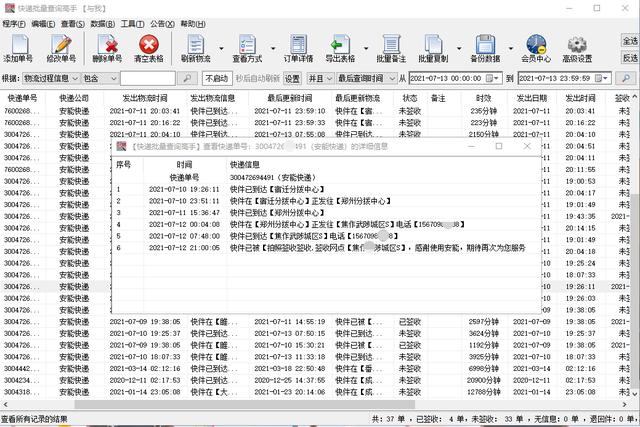Click the magnifier search icon in filter row
The height and width of the screenshot is (427, 640).
(x=186, y=77)
